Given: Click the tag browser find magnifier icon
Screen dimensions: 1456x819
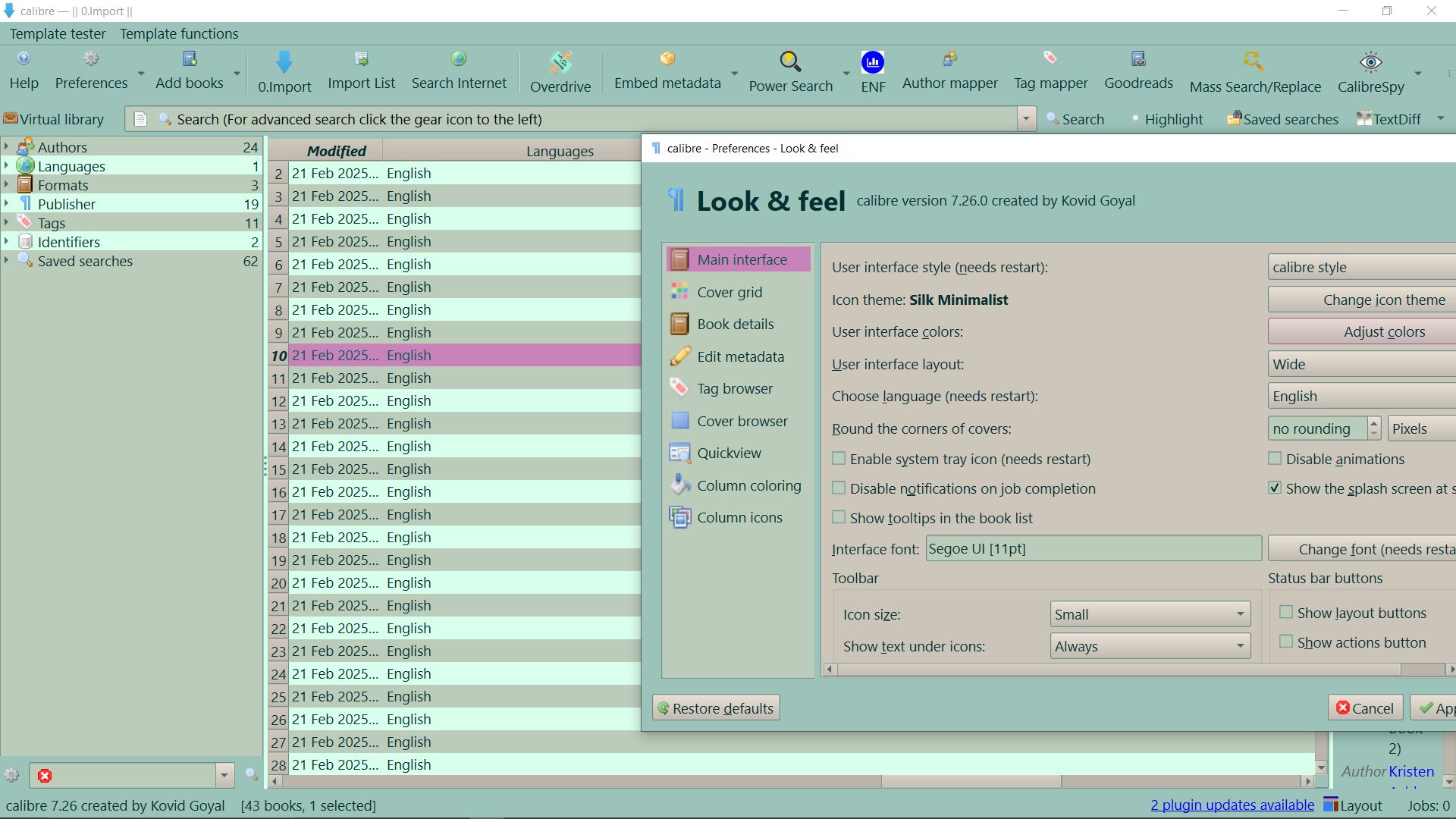Looking at the screenshot, I should (251, 774).
